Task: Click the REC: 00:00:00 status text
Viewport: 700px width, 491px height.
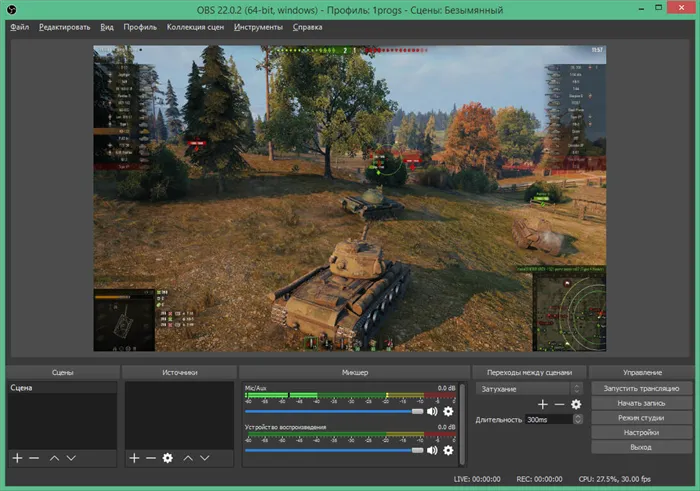Action: click(x=539, y=479)
